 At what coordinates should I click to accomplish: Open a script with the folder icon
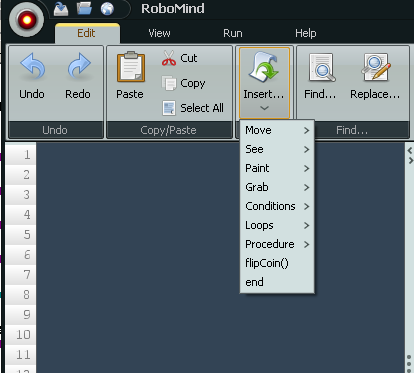[84, 8]
